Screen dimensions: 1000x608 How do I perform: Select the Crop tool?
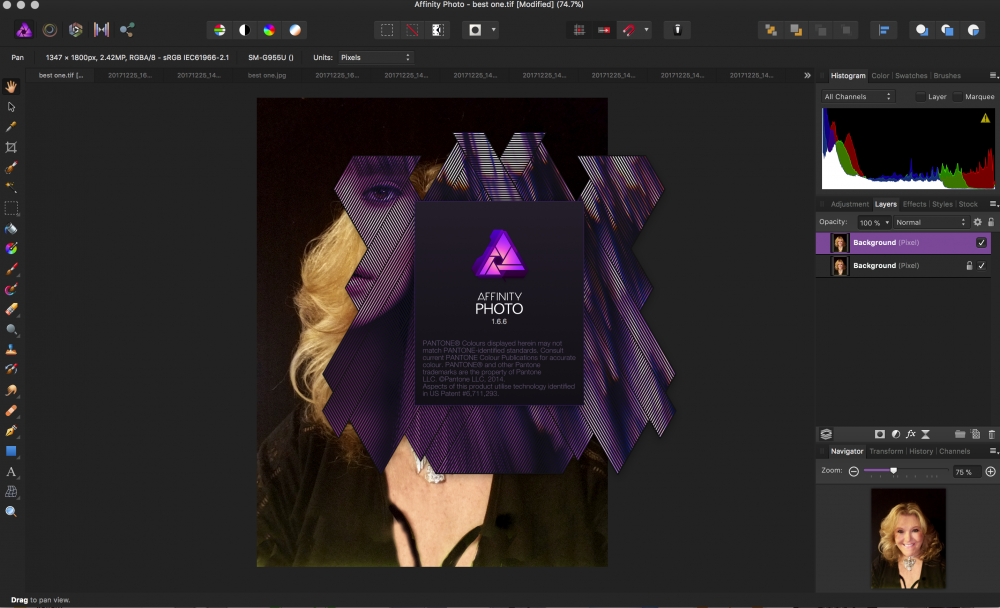[x=12, y=147]
